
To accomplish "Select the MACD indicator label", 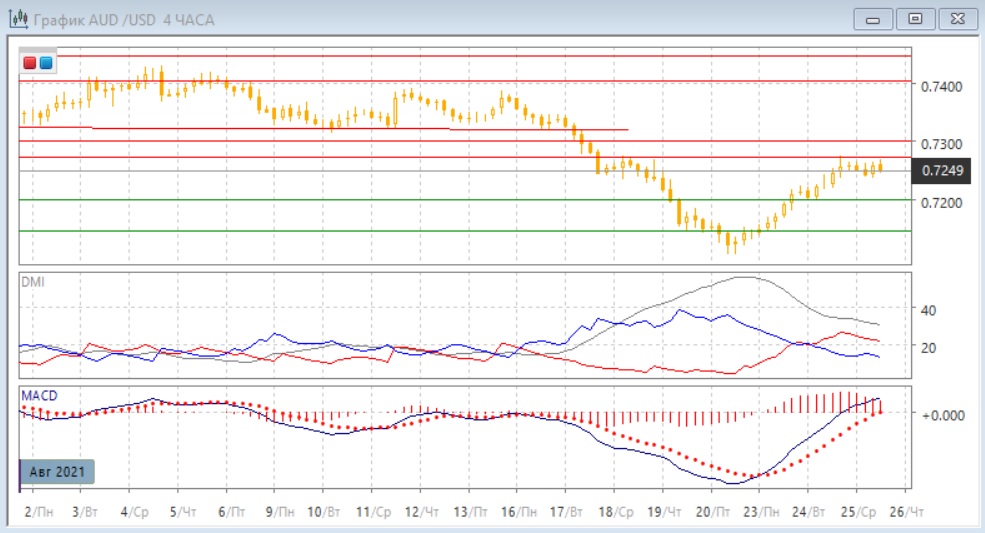I will point(37,396).
